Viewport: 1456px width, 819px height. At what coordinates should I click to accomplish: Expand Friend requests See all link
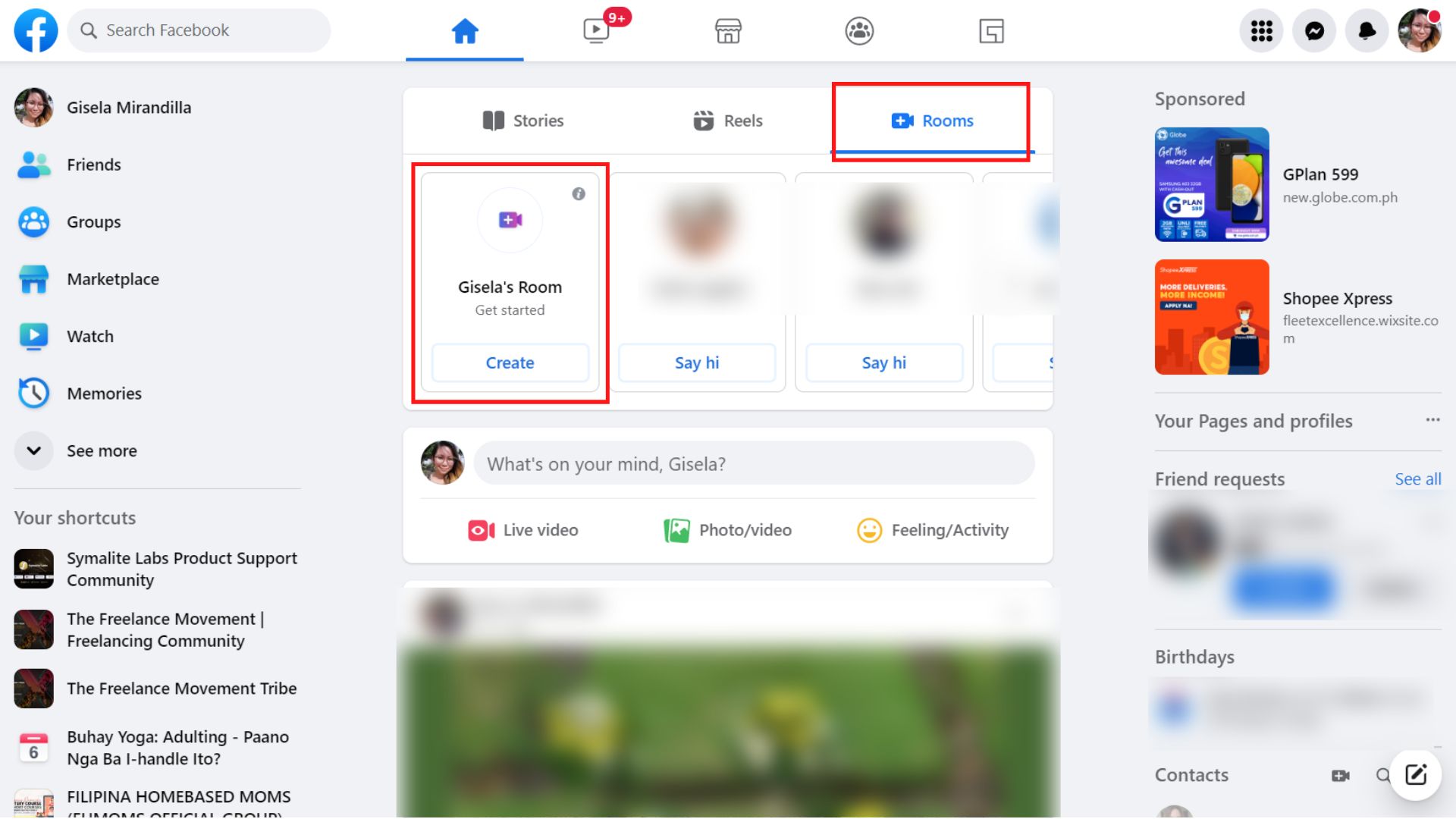[x=1417, y=479]
